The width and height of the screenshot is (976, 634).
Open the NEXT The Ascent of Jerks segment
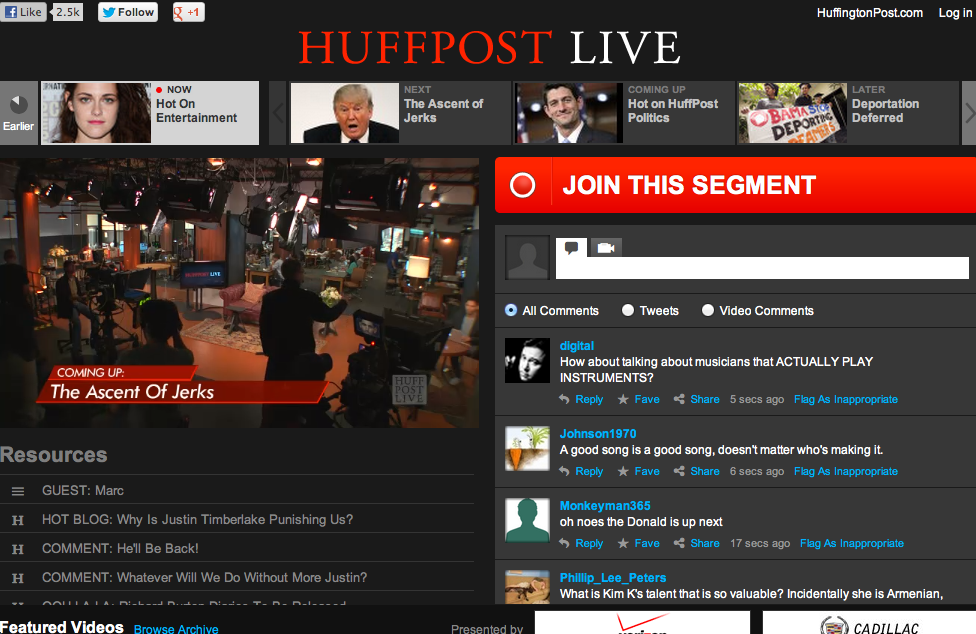[400, 113]
